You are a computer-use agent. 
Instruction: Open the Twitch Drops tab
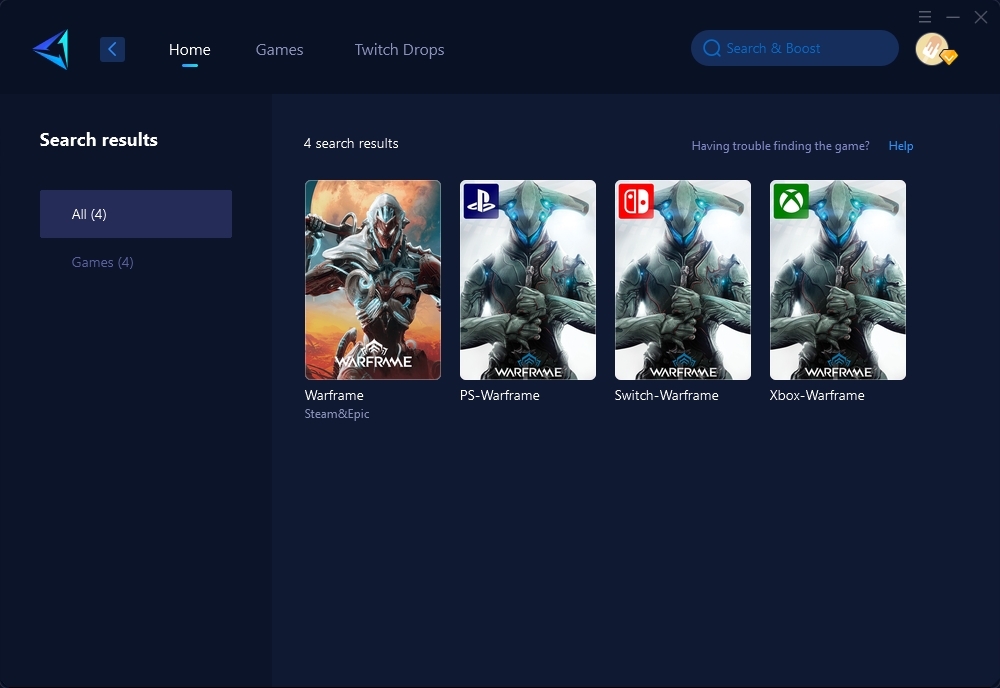(399, 50)
